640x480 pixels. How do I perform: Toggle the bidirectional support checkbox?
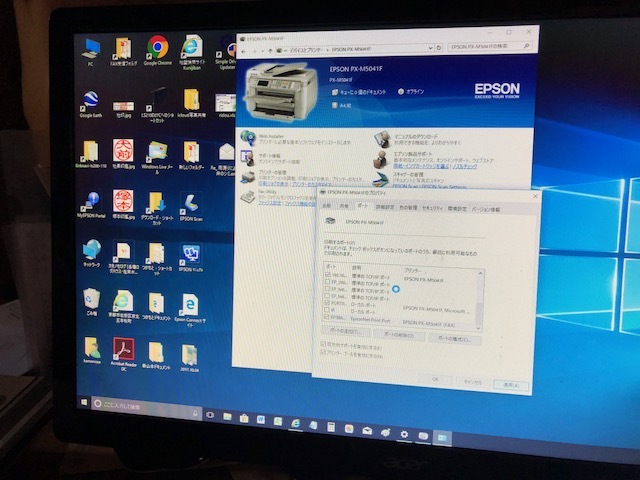(324, 345)
